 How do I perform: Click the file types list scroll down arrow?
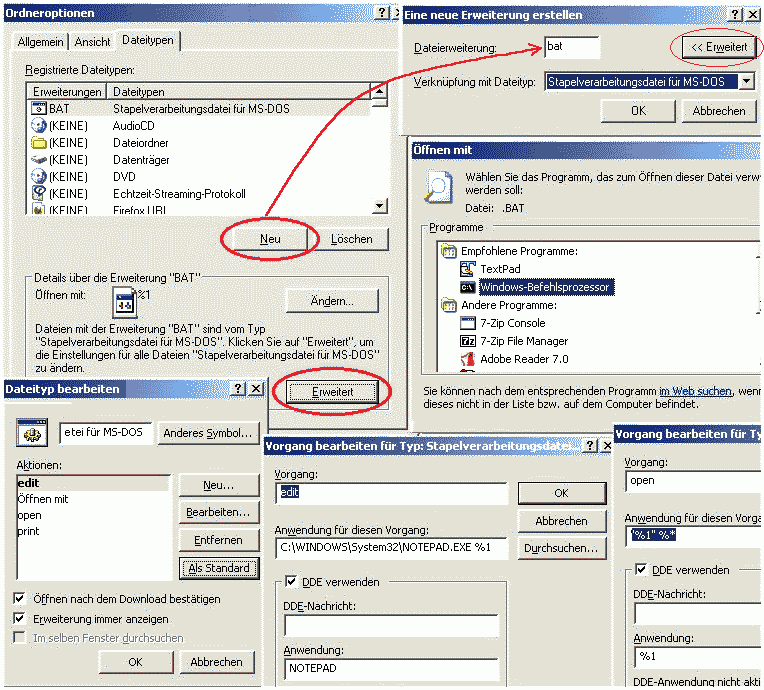(379, 206)
